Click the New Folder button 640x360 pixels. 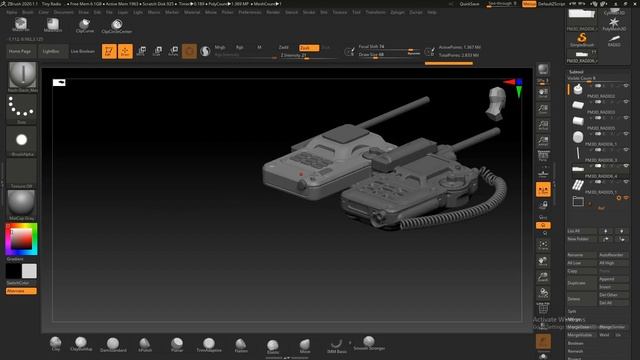[x=581, y=239]
